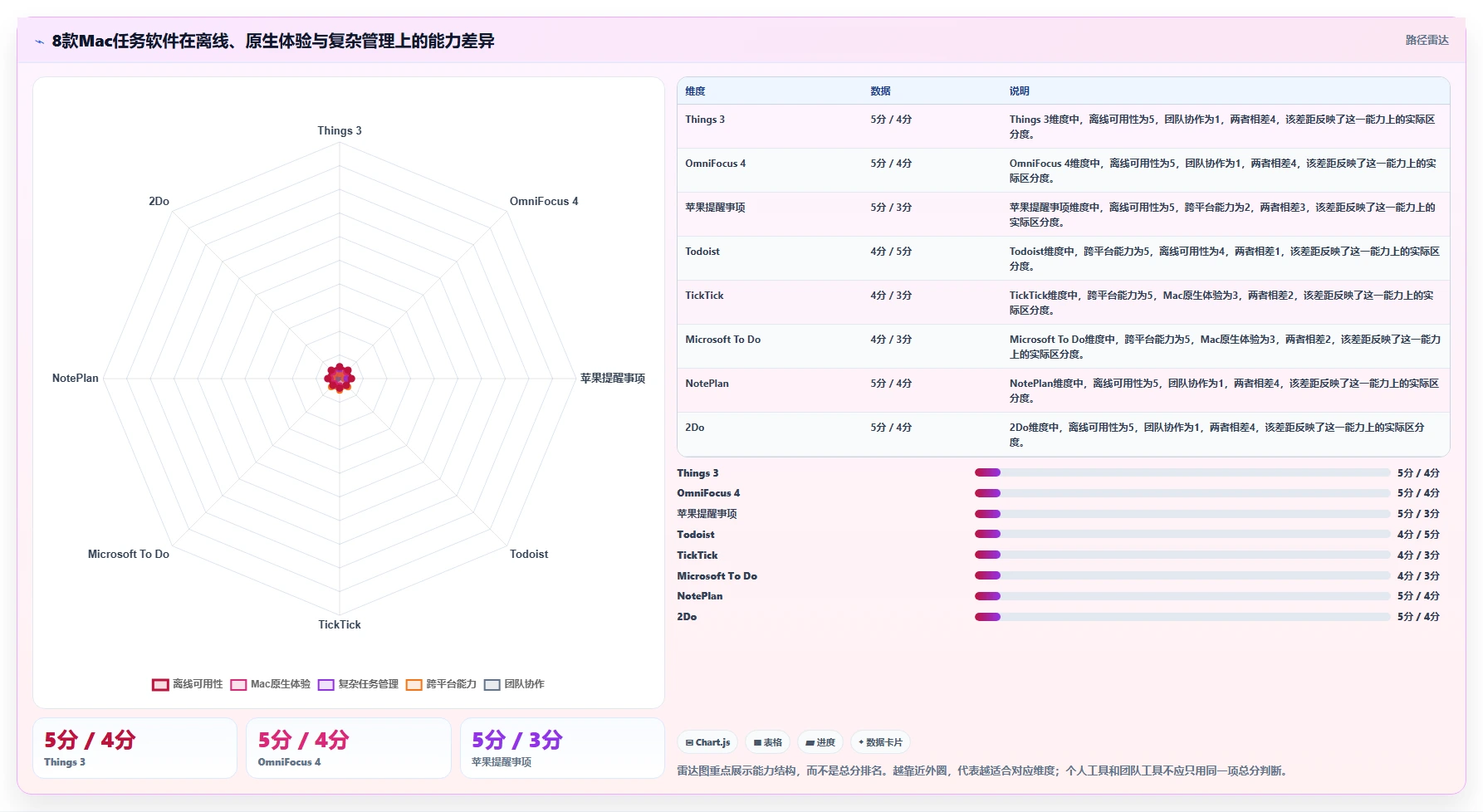Click the OmniFocus 4 radar axis label
Viewport: 1483px width, 812px height.
pyautogui.click(x=544, y=201)
